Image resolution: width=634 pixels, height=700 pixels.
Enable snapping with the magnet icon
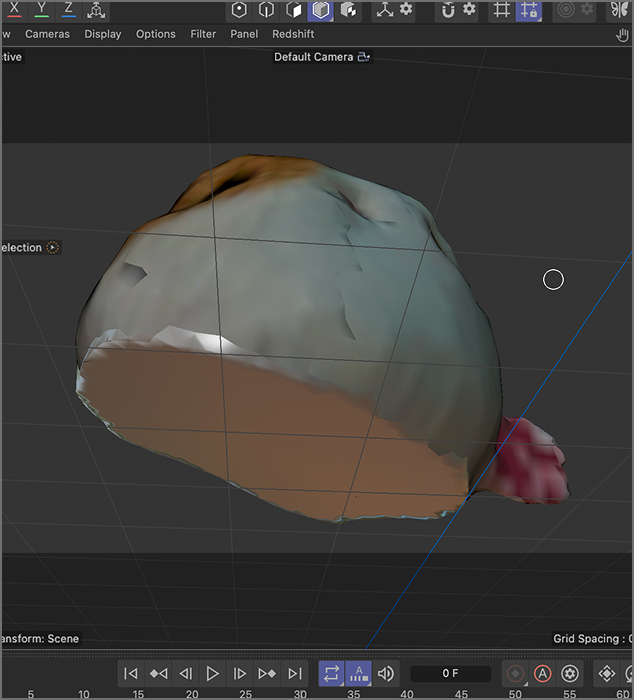pos(448,10)
